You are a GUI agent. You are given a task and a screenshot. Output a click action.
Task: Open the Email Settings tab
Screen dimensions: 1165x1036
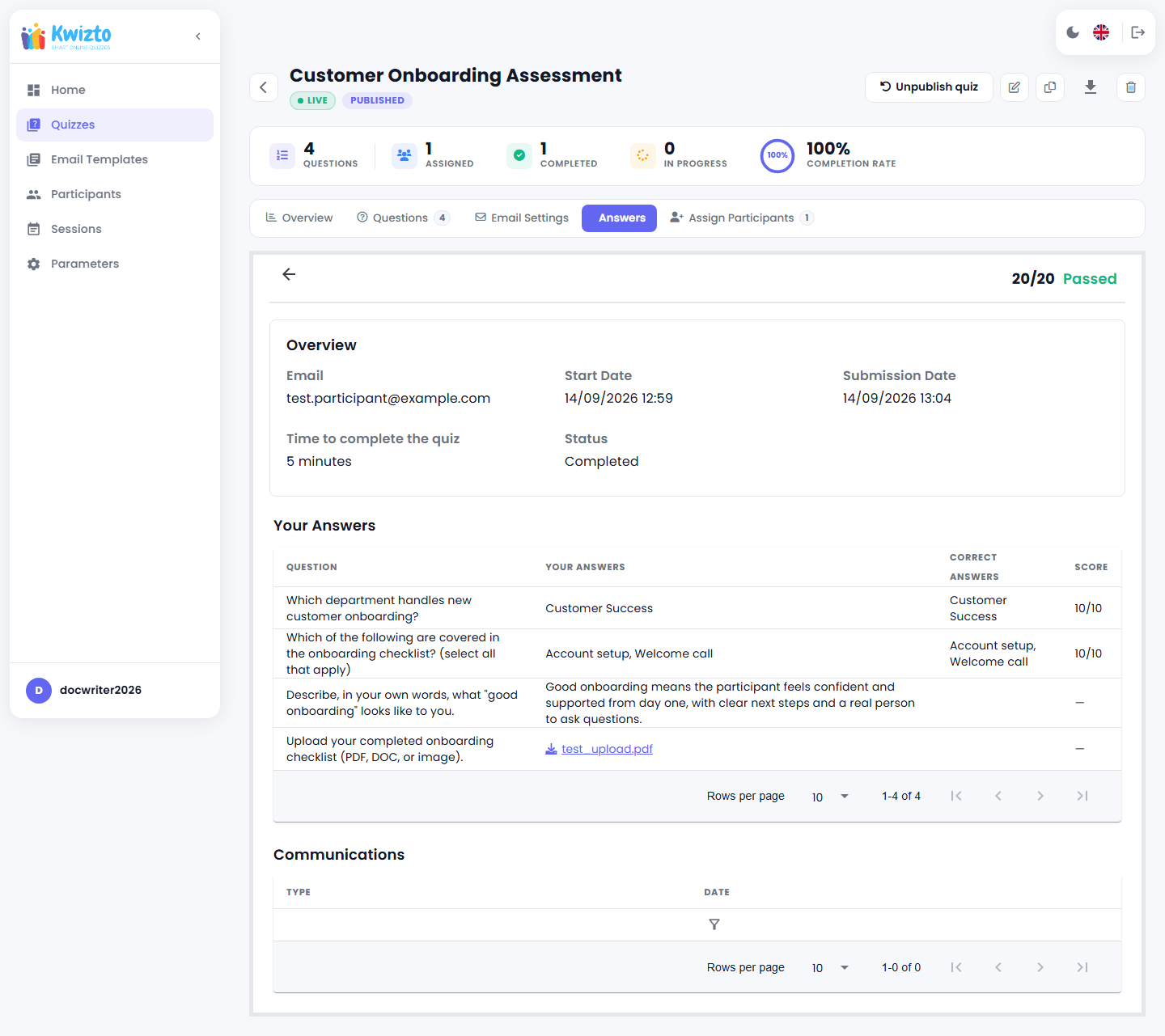522,218
